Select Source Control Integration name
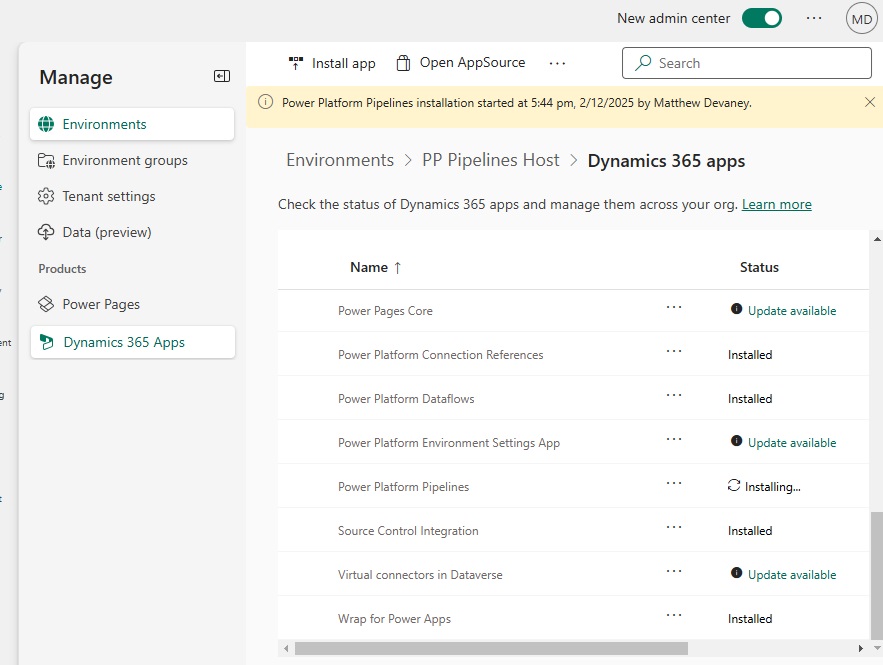 408,531
